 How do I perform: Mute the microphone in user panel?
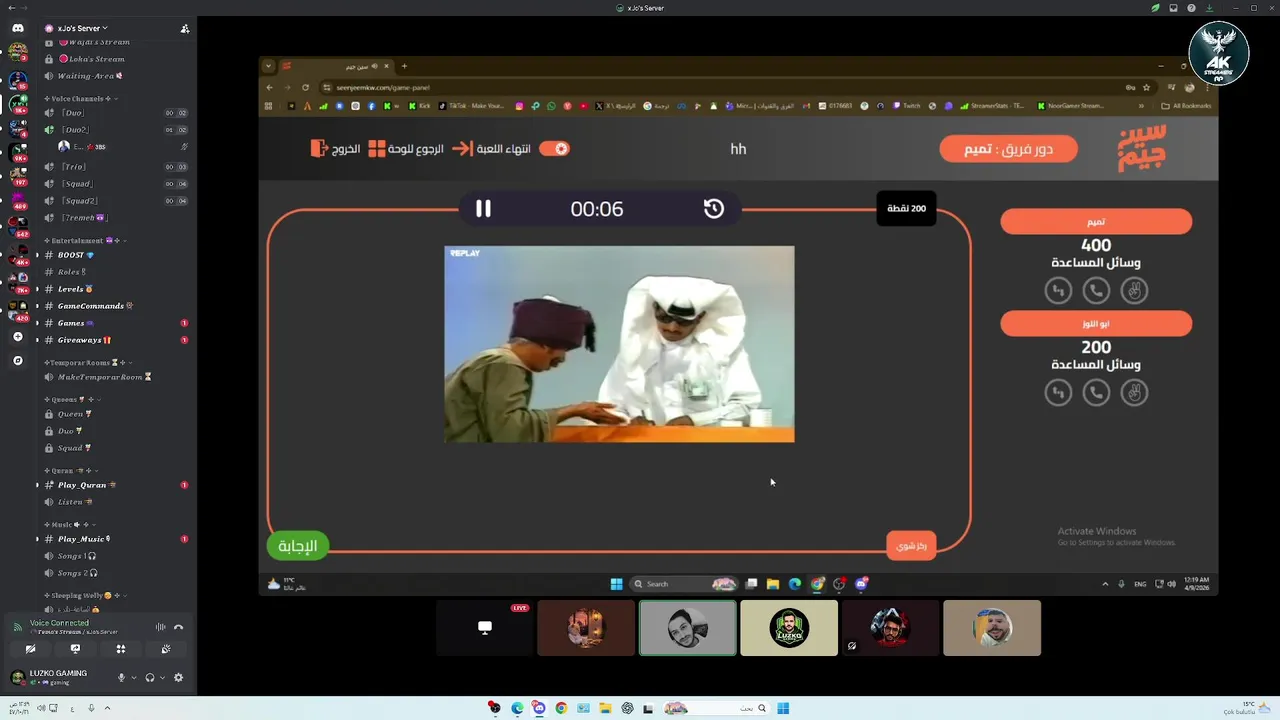(x=122, y=677)
